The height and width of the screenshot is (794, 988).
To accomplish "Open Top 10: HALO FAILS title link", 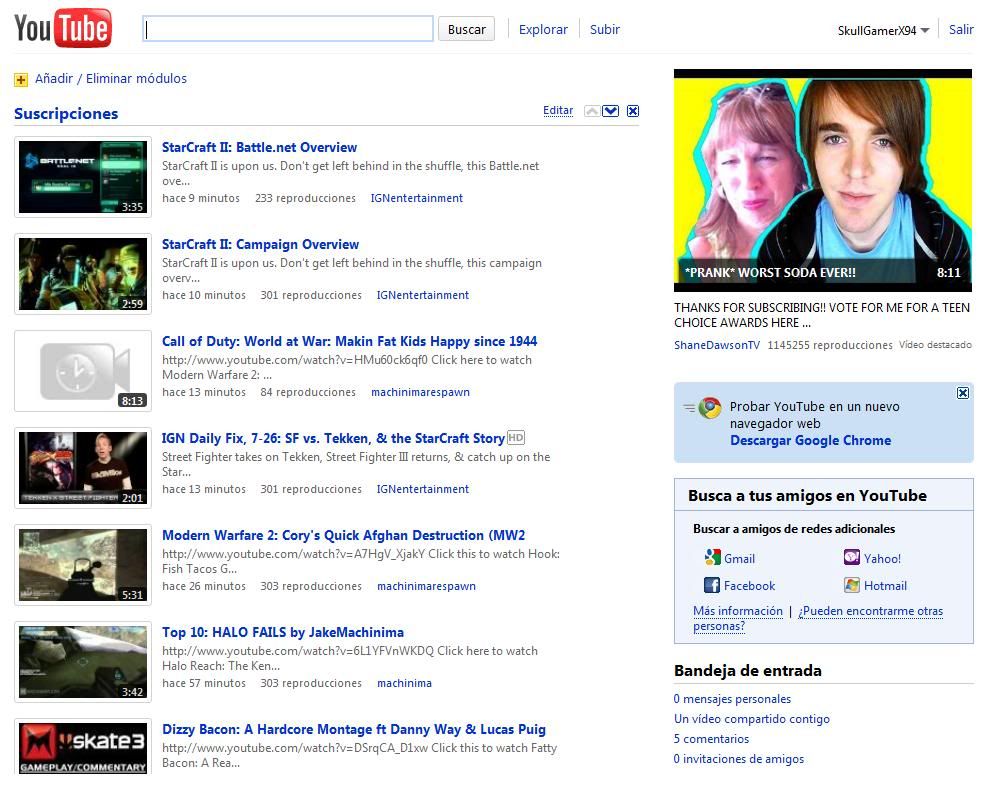I will (283, 633).
